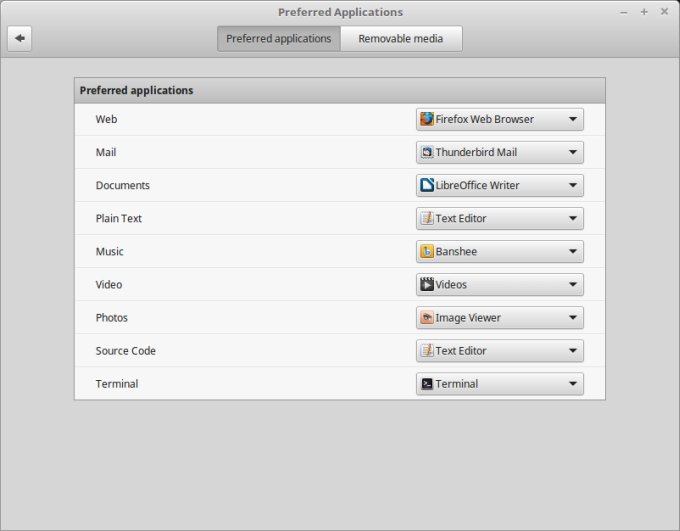680x531 pixels.
Task: Expand the Source Code dropdown arrow
Action: (x=572, y=351)
